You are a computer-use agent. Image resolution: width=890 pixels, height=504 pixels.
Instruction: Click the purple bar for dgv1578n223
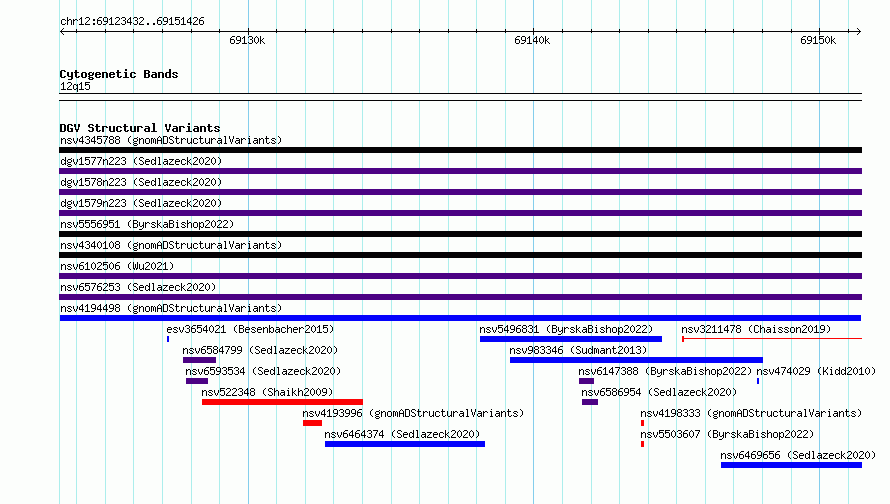[x=460, y=192]
